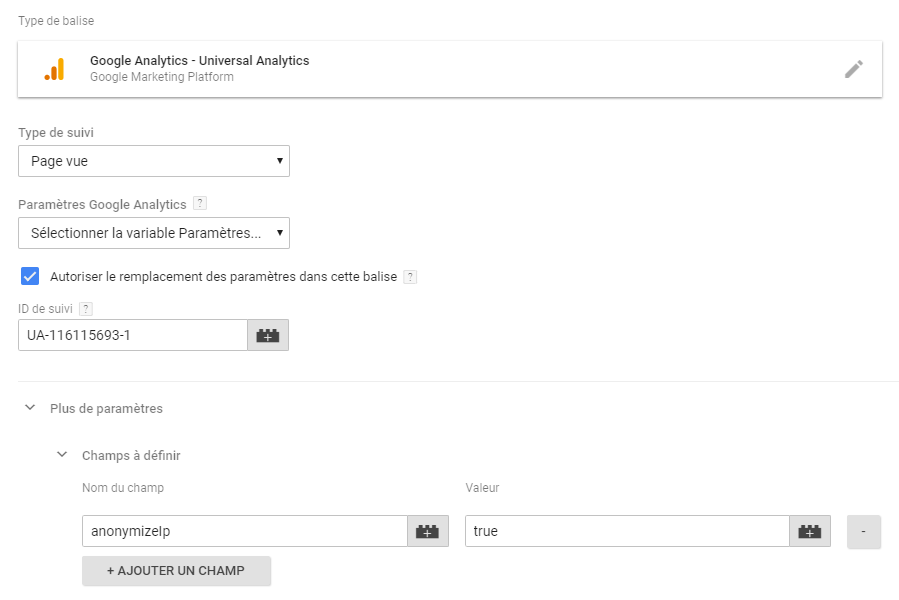Click the Plus de paramètres label

coord(107,408)
